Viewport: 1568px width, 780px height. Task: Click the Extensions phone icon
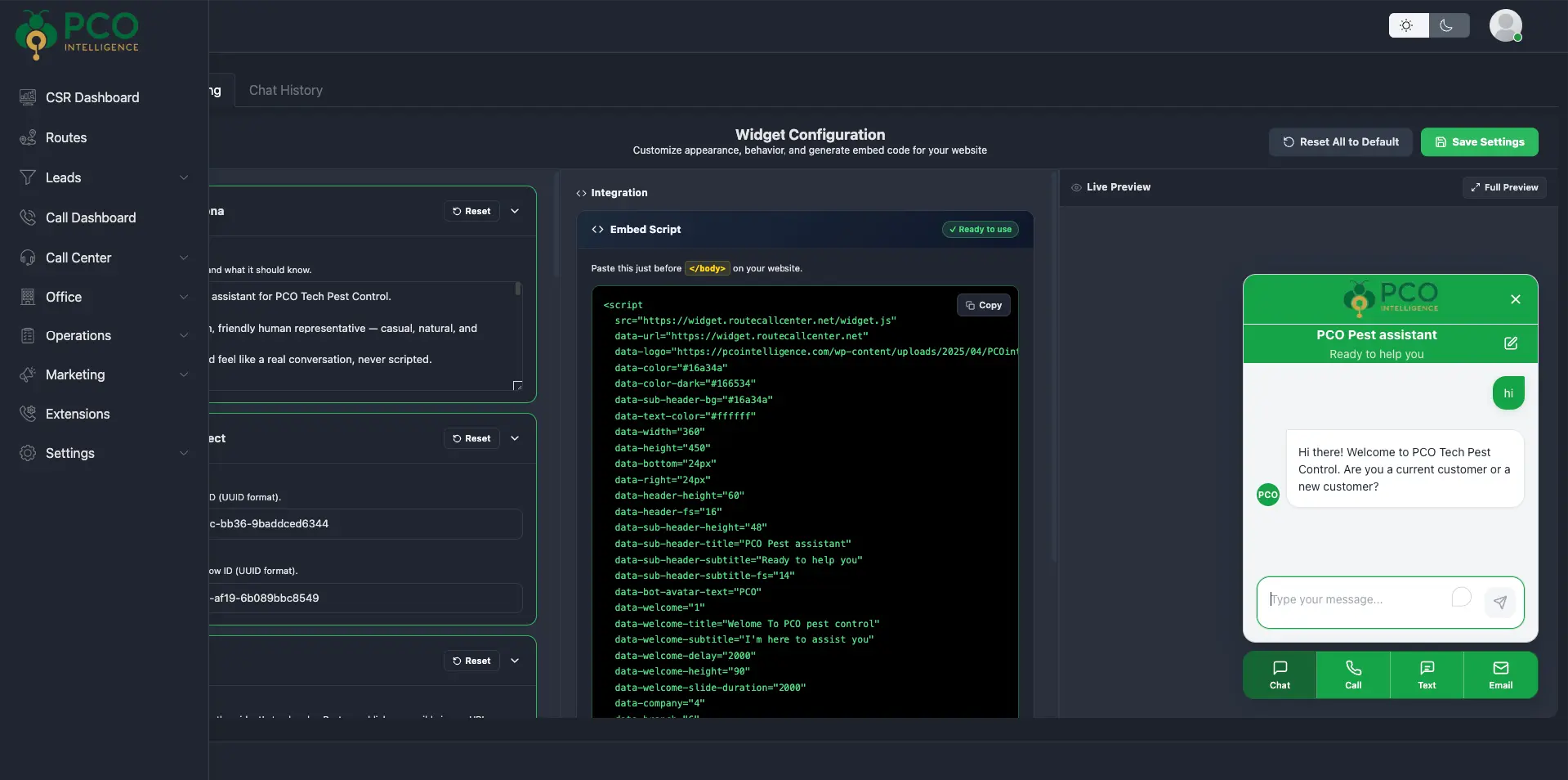[x=28, y=414]
